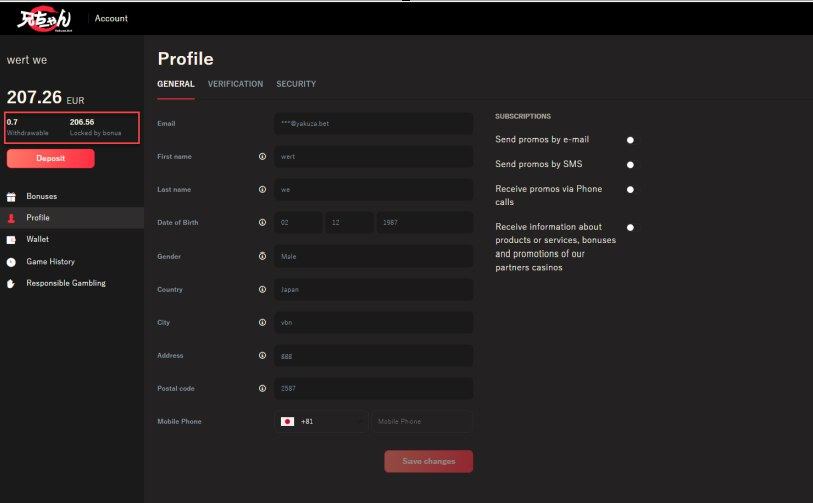The image size is (813, 503).
Task: Toggle Send promos by e-mail
Action: point(630,140)
